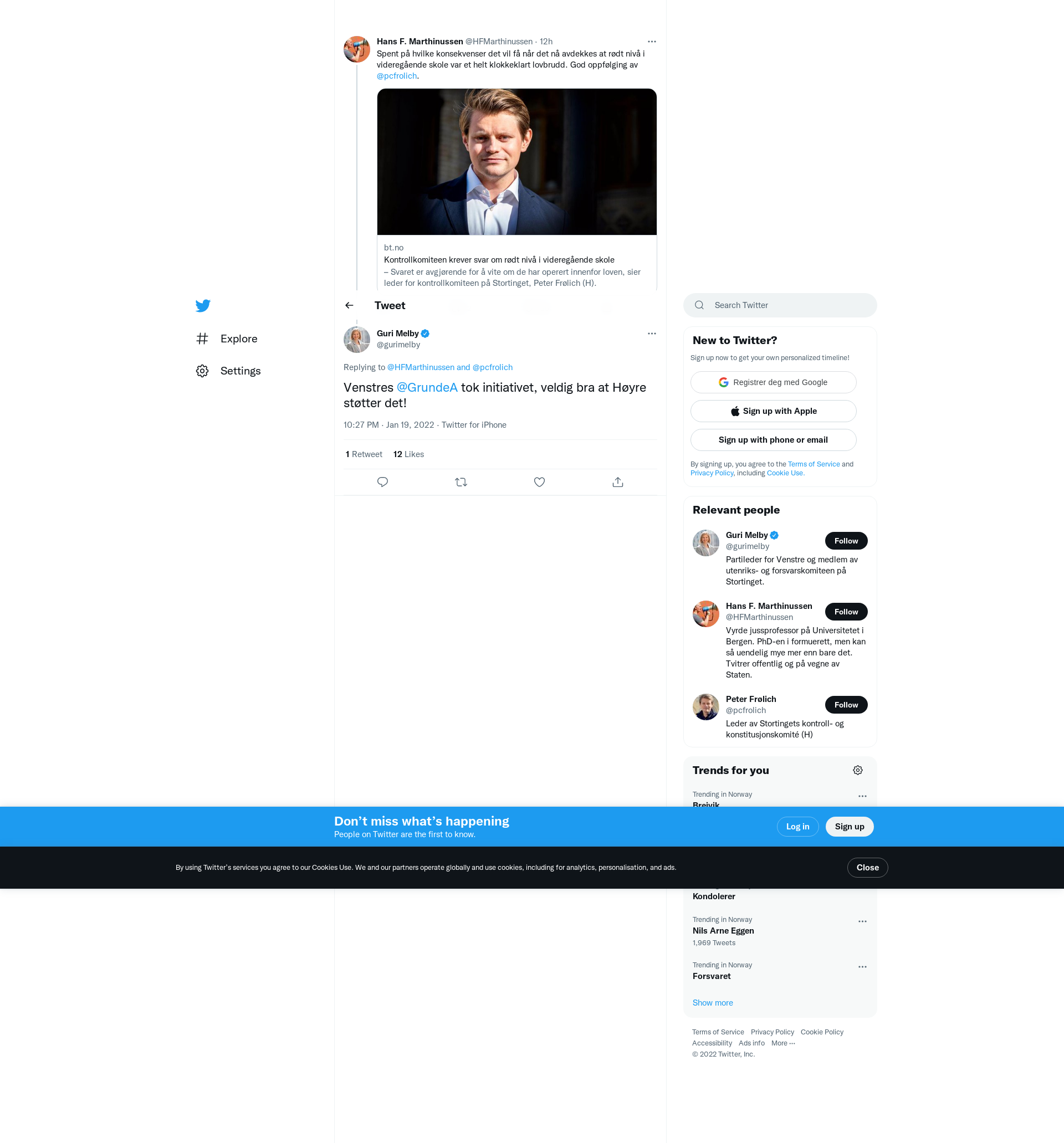The width and height of the screenshot is (1064, 1143).
Task: Click the Log in button in blue banner
Action: pyautogui.click(x=797, y=827)
